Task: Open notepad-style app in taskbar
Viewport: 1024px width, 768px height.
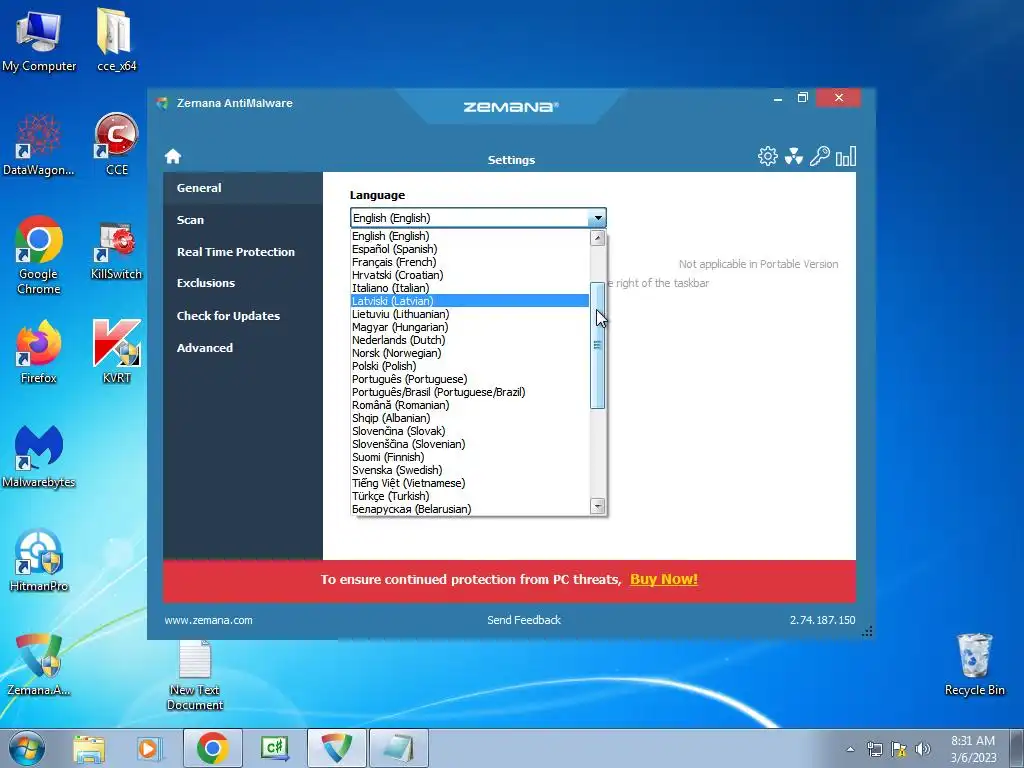Action: [x=398, y=748]
